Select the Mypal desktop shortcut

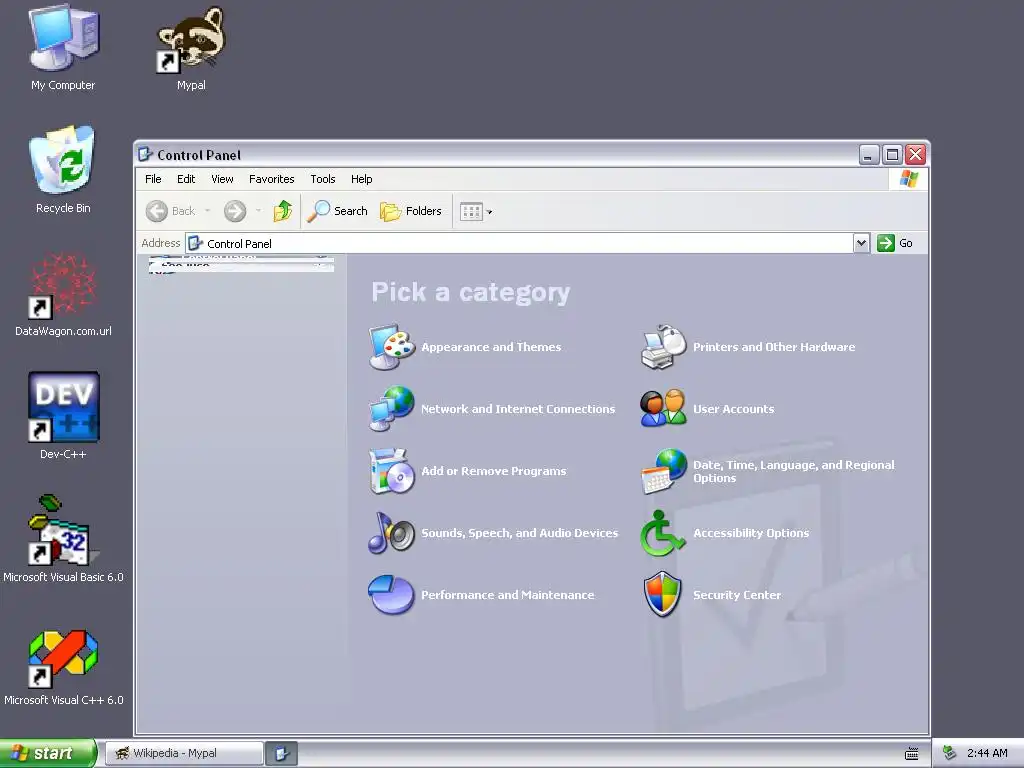191,47
